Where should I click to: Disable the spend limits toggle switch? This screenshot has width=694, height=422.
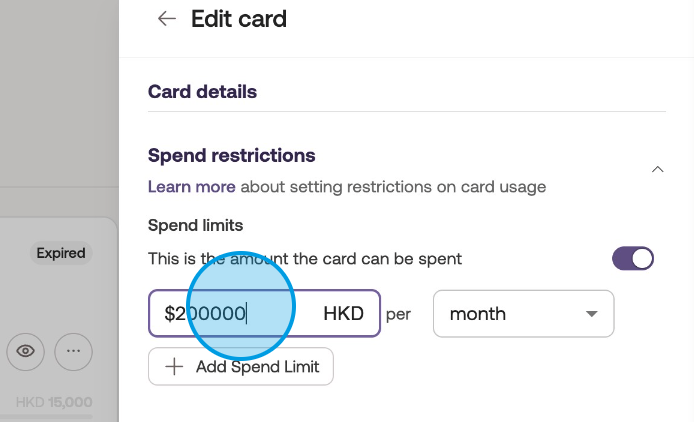(633, 259)
